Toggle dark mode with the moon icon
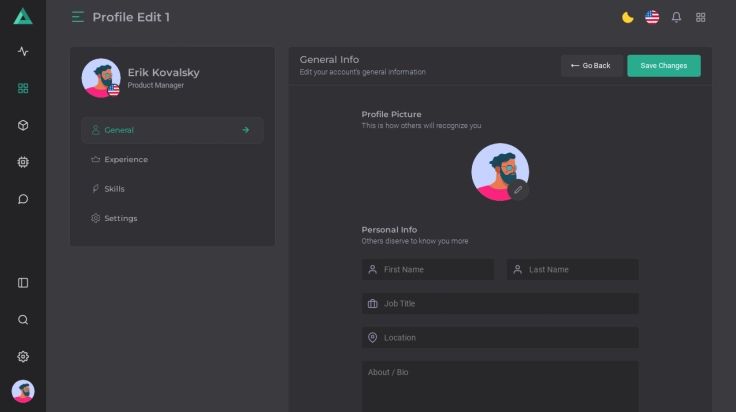 coord(628,17)
